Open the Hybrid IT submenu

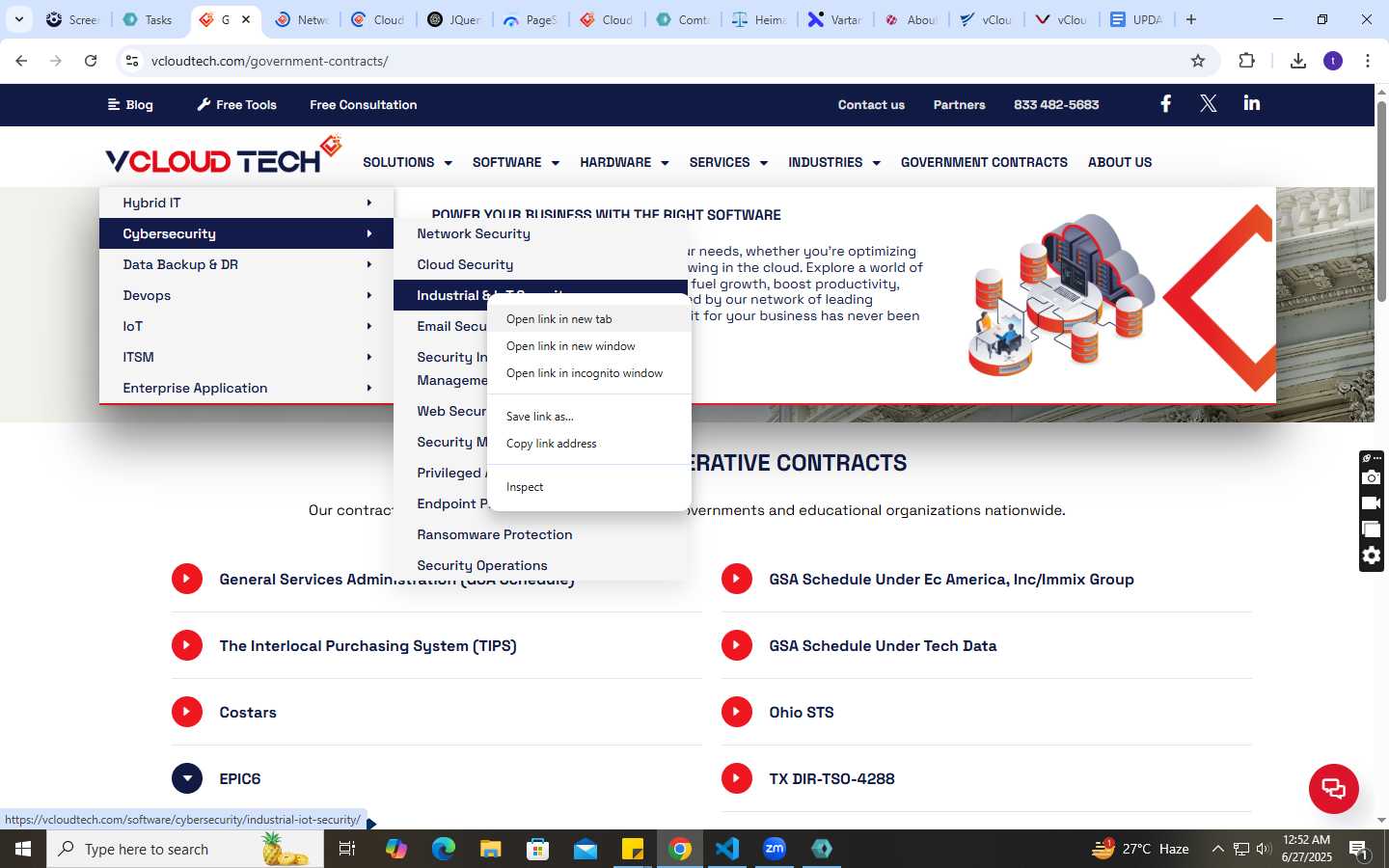coord(246,203)
